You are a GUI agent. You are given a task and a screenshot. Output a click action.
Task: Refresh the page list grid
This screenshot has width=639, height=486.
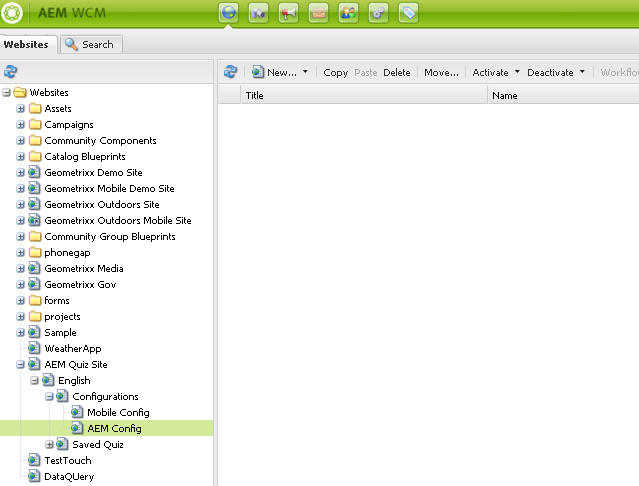230,72
